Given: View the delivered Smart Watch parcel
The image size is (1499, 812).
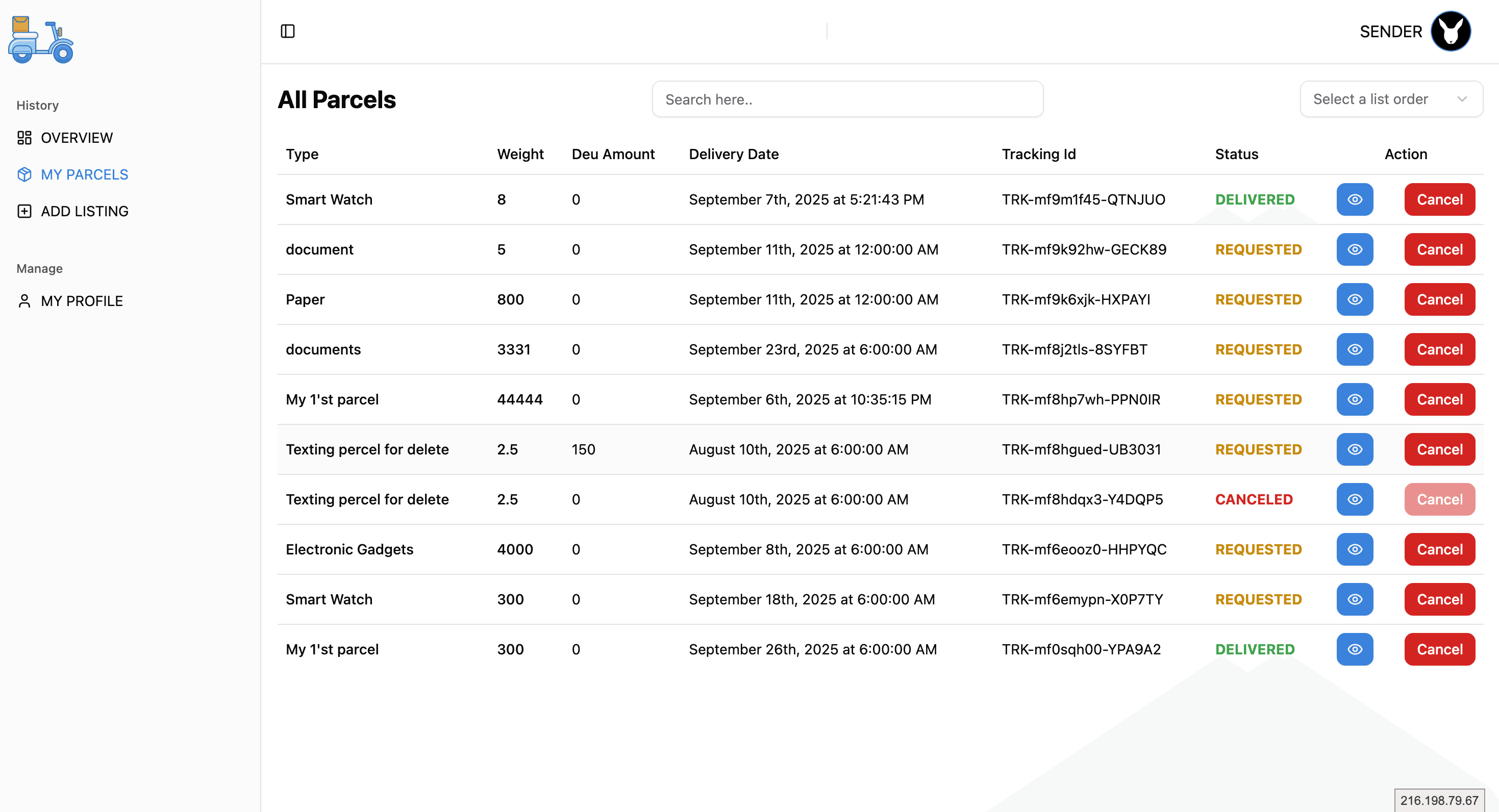Looking at the screenshot, I should pos(1354,199).
